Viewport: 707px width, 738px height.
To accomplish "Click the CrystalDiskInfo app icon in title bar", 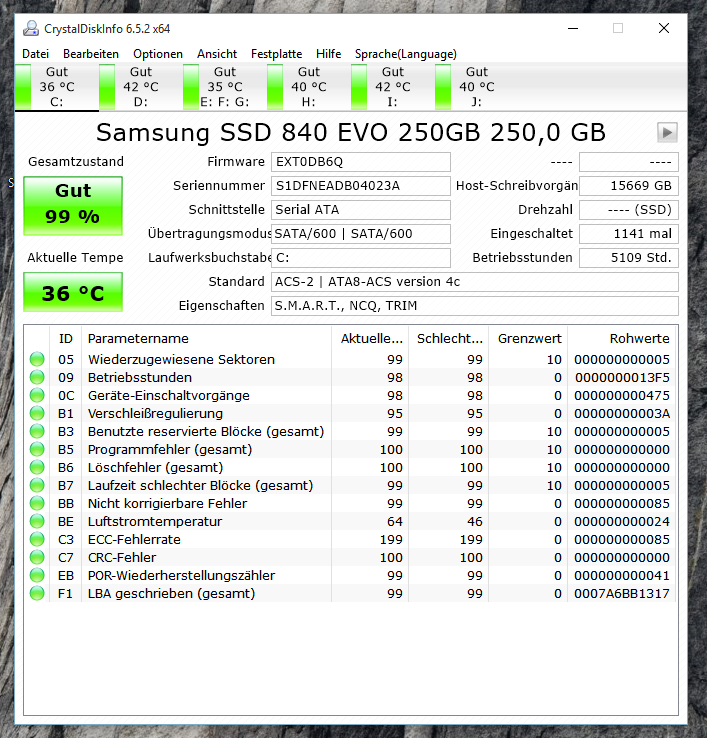I will (x=31, y=29).
